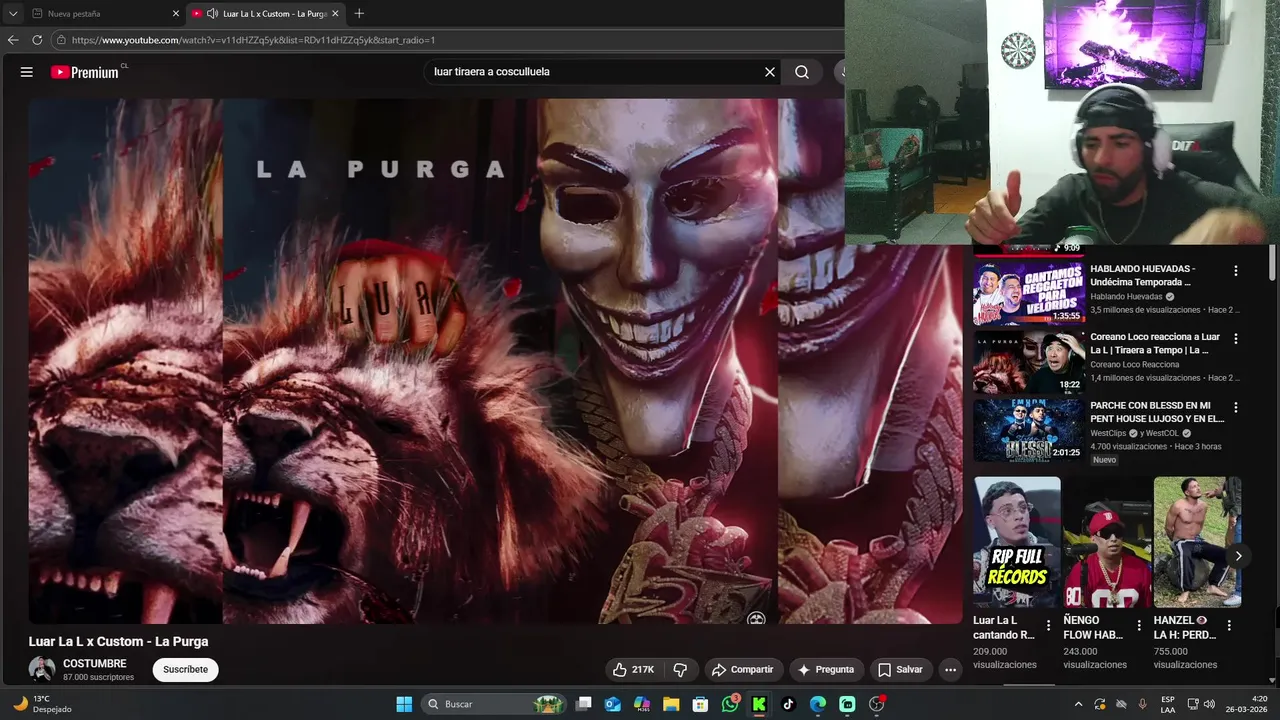
Task: Clear the search box with the X
Action: coord(770,72)
